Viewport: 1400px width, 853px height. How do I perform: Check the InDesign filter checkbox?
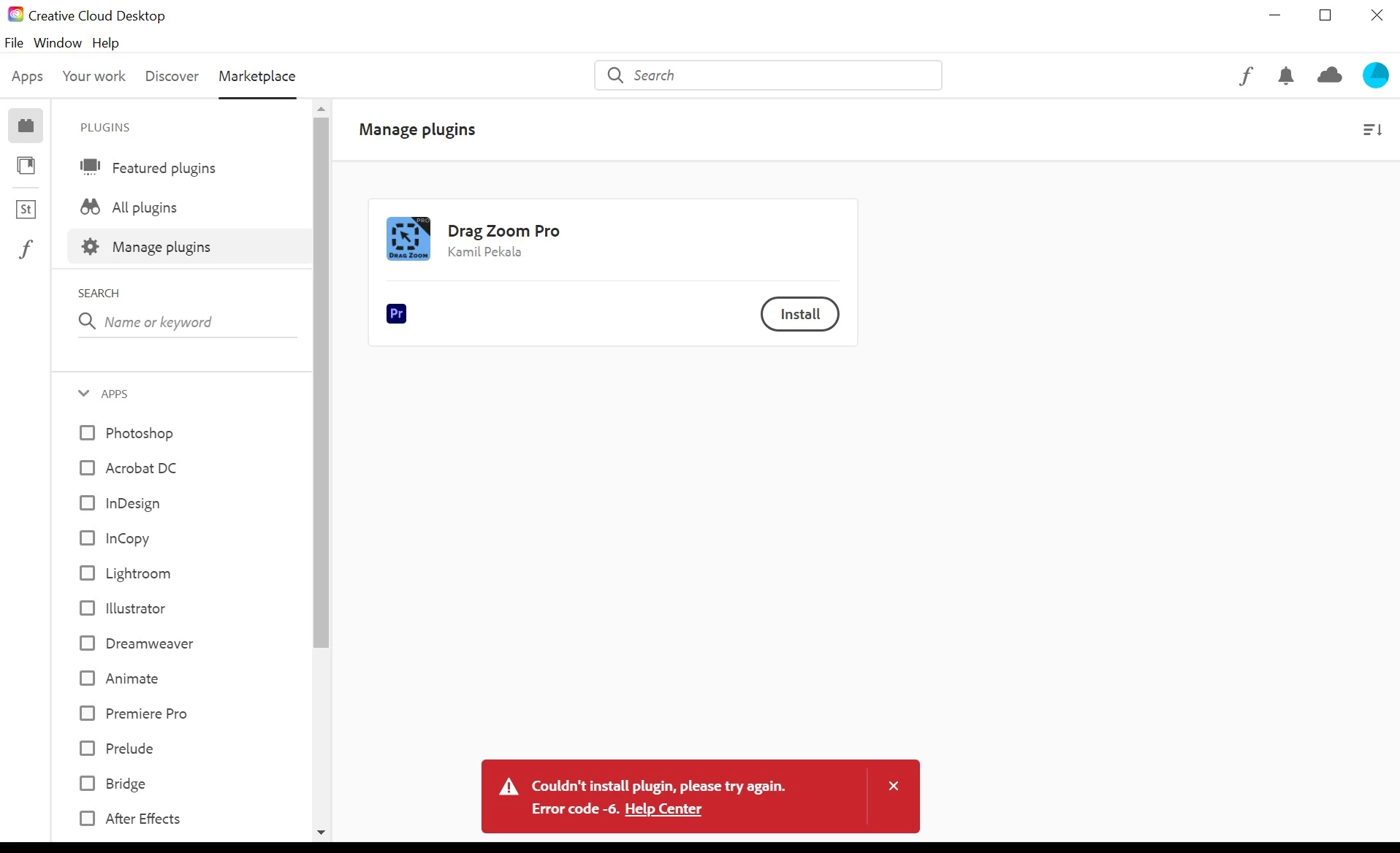[x=87, y=503]
